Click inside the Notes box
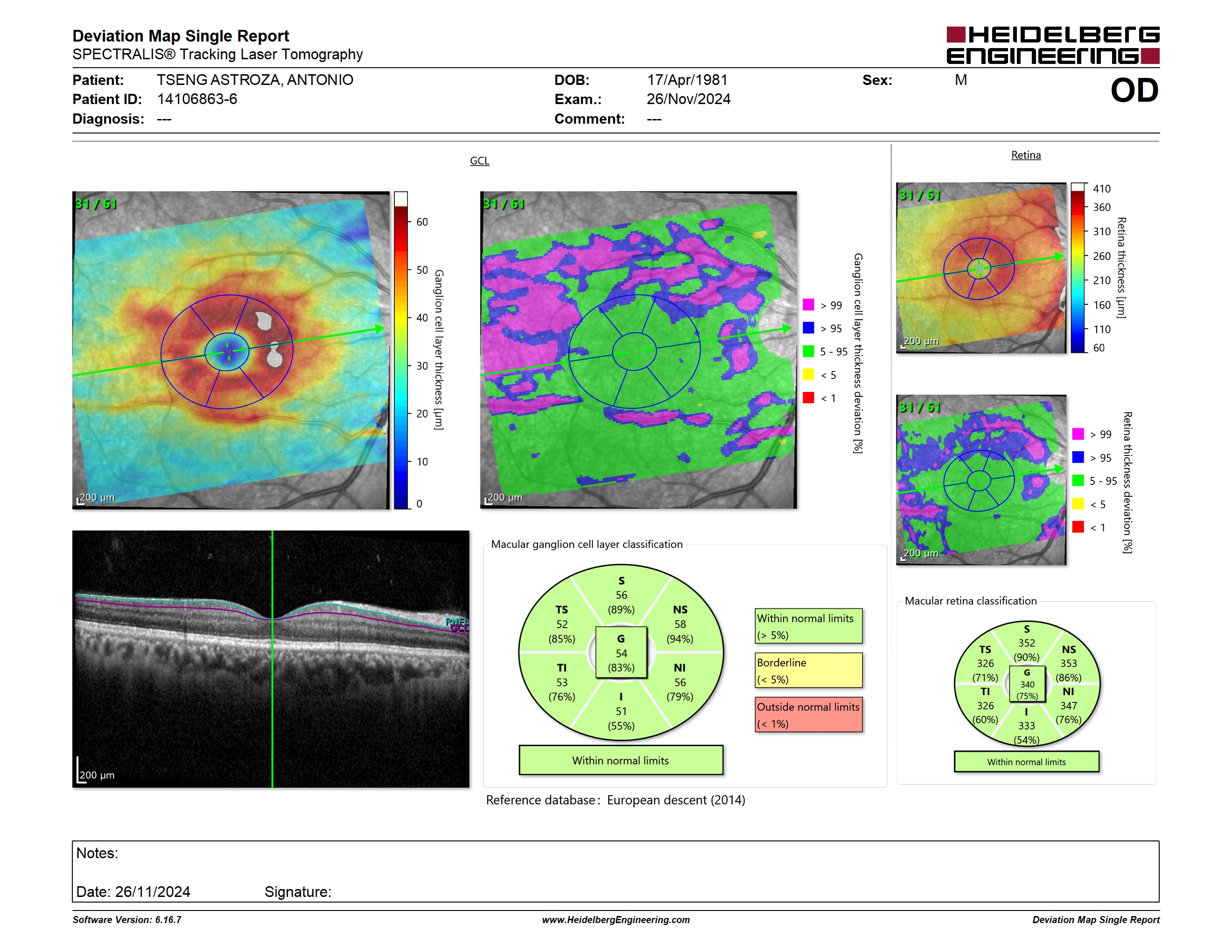Image resolution: width=1232 pixels, height=952 pixels. [x=616, y=871]
